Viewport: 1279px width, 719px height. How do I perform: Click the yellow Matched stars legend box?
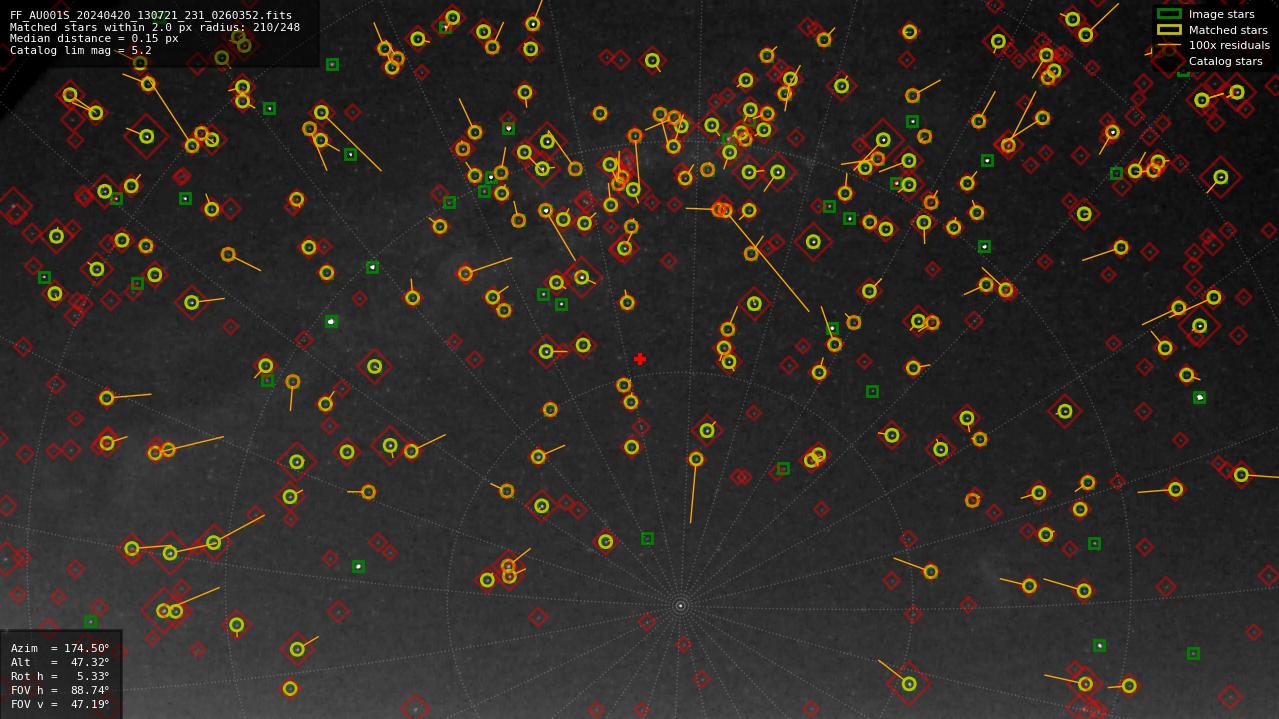coord(1169,30)
